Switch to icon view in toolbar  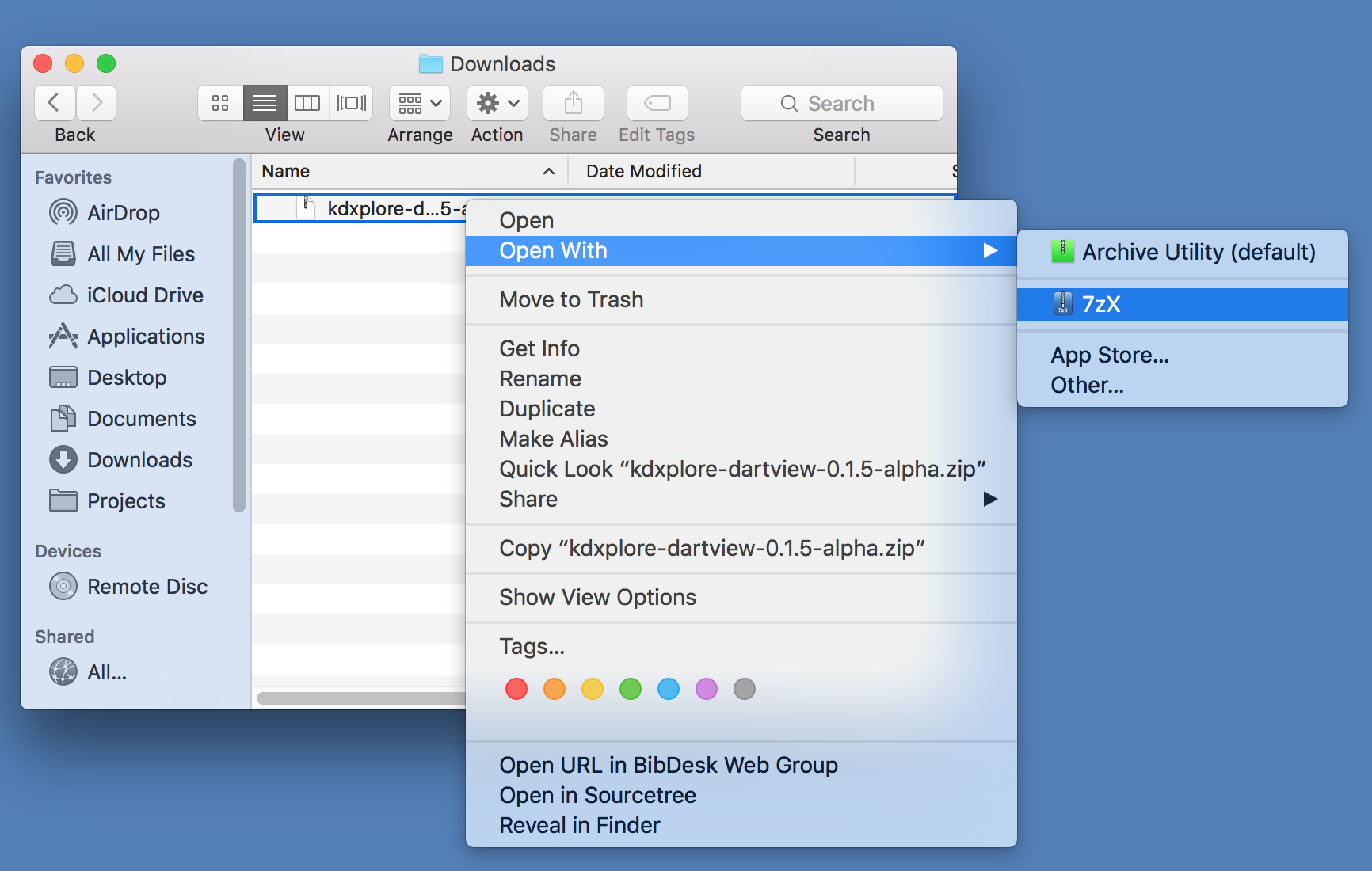coord(220,103)
